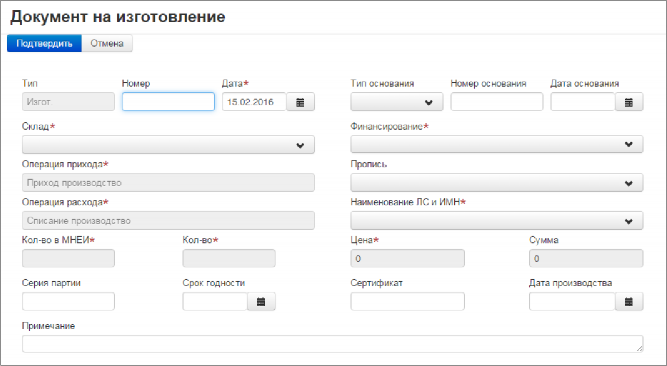Click the Номер основания input field

[497, 102]
